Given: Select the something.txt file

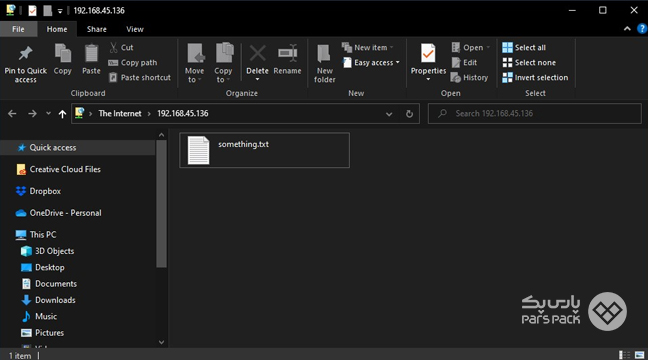Looking at the screenshot, I should (x=264, y=150).
